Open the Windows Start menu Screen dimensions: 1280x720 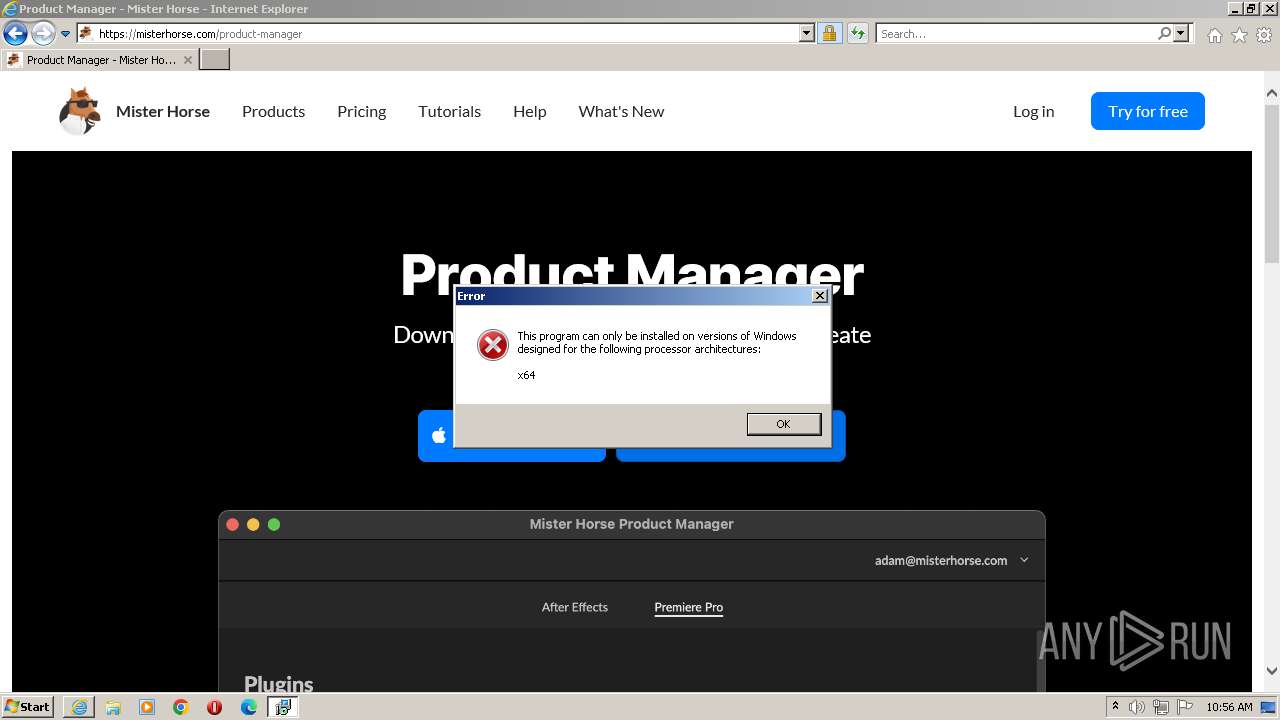pos(28,707)
